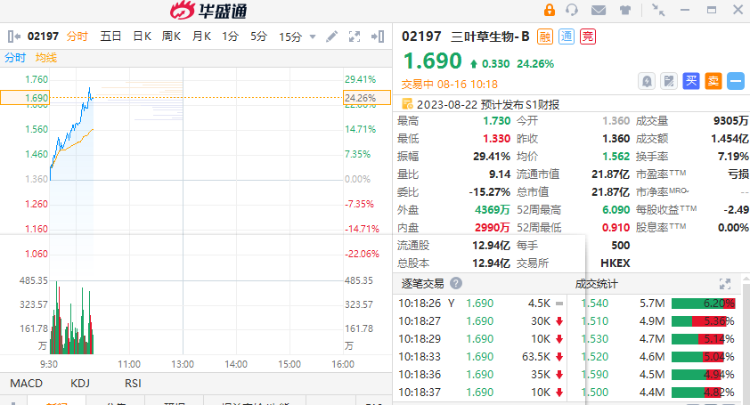Viewport: 750px width, 405px height.
Task: Click the 窝 warrant badge
Action: tap(588, 37)
